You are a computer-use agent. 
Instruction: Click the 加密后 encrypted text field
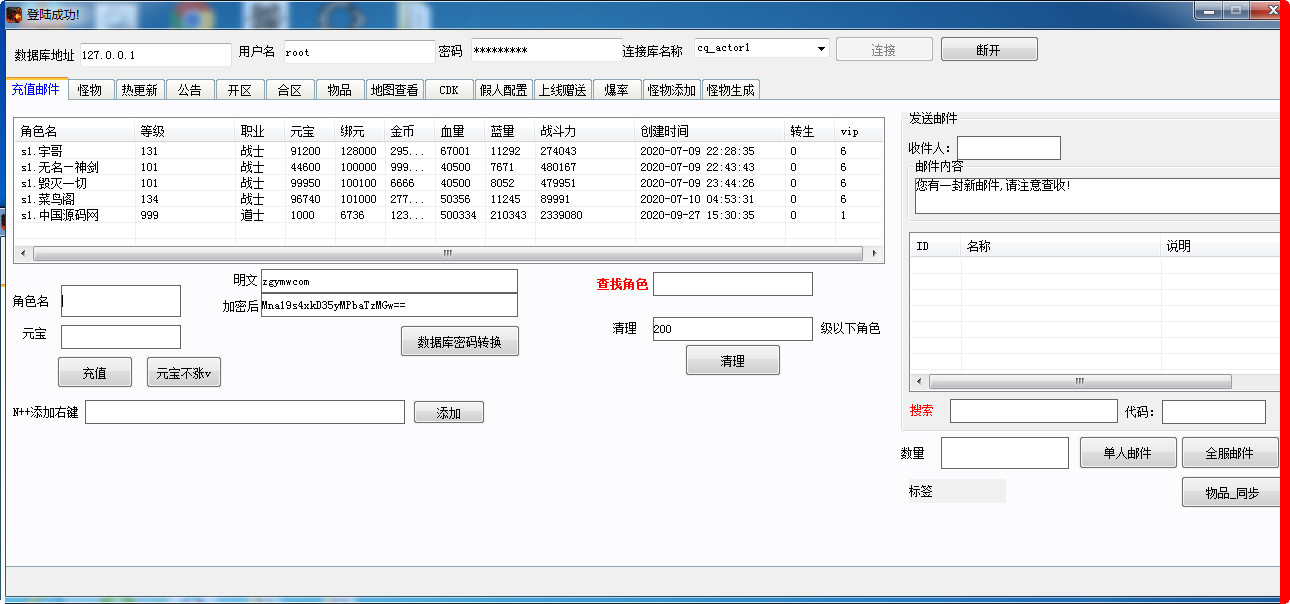pyautogui.click(x=389, y=305)
